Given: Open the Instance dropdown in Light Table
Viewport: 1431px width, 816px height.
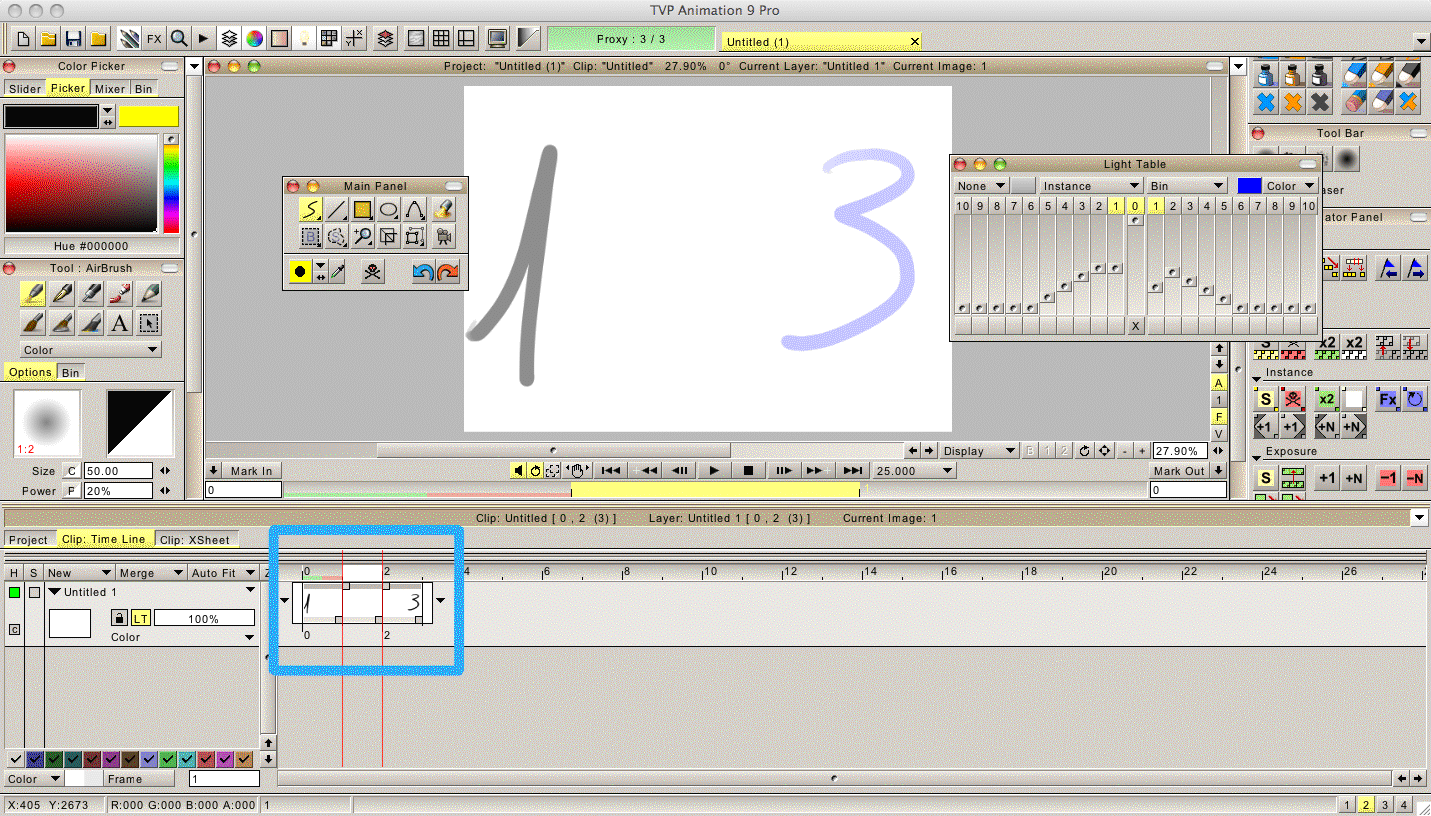Looking at the screenshot, I should tap(1091, 186).
